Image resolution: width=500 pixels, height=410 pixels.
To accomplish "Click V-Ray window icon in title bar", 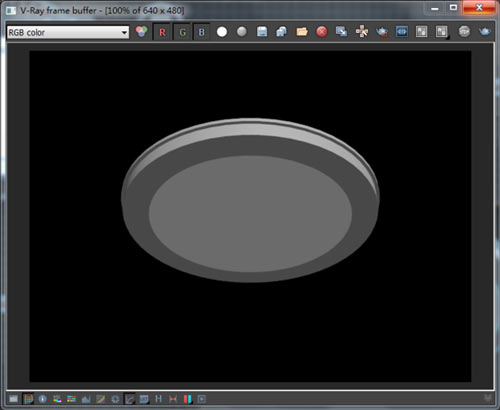I will tap(11, 11).
